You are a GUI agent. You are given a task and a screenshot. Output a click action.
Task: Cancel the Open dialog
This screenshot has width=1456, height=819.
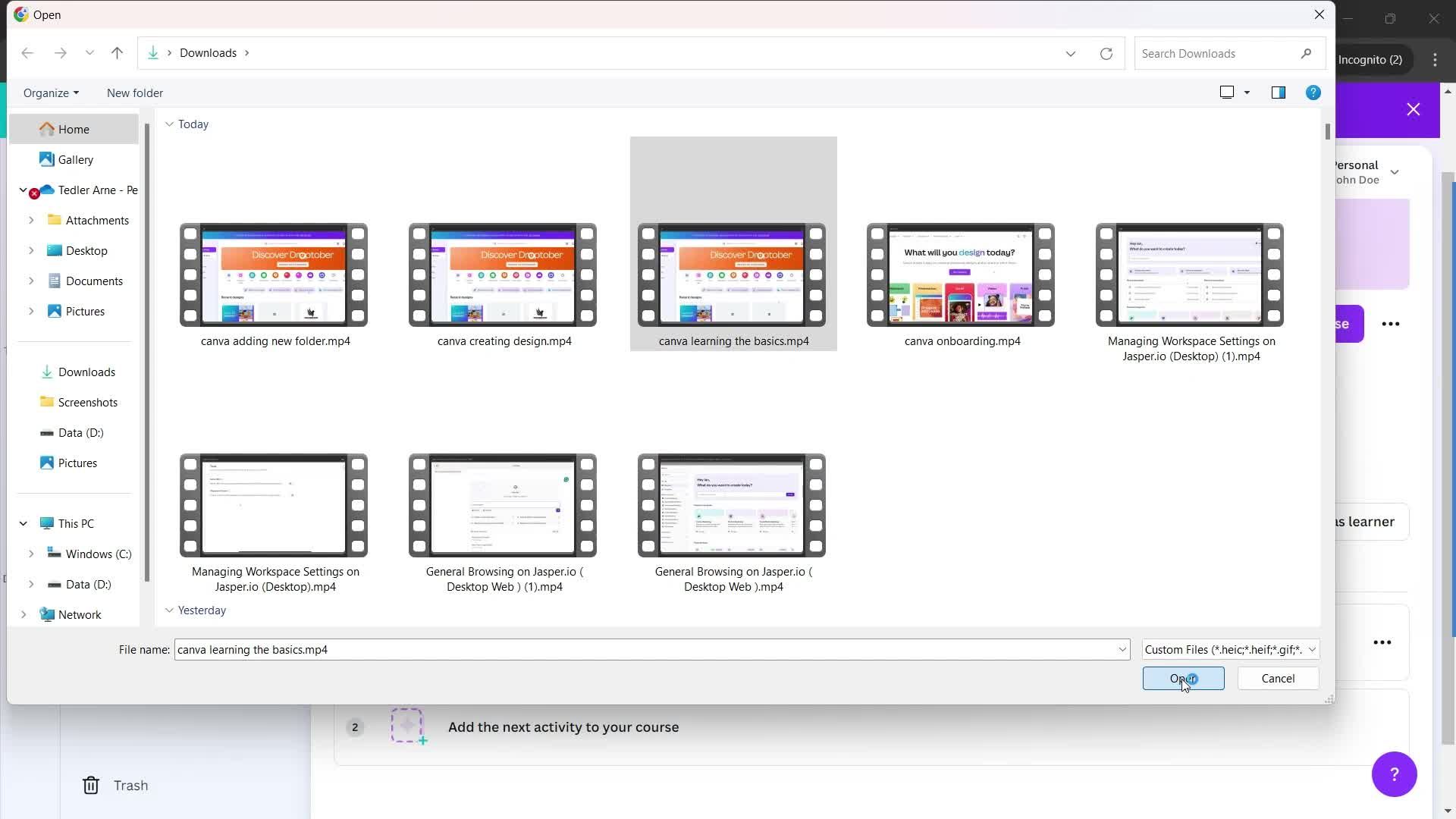[x=1278, y=679]
